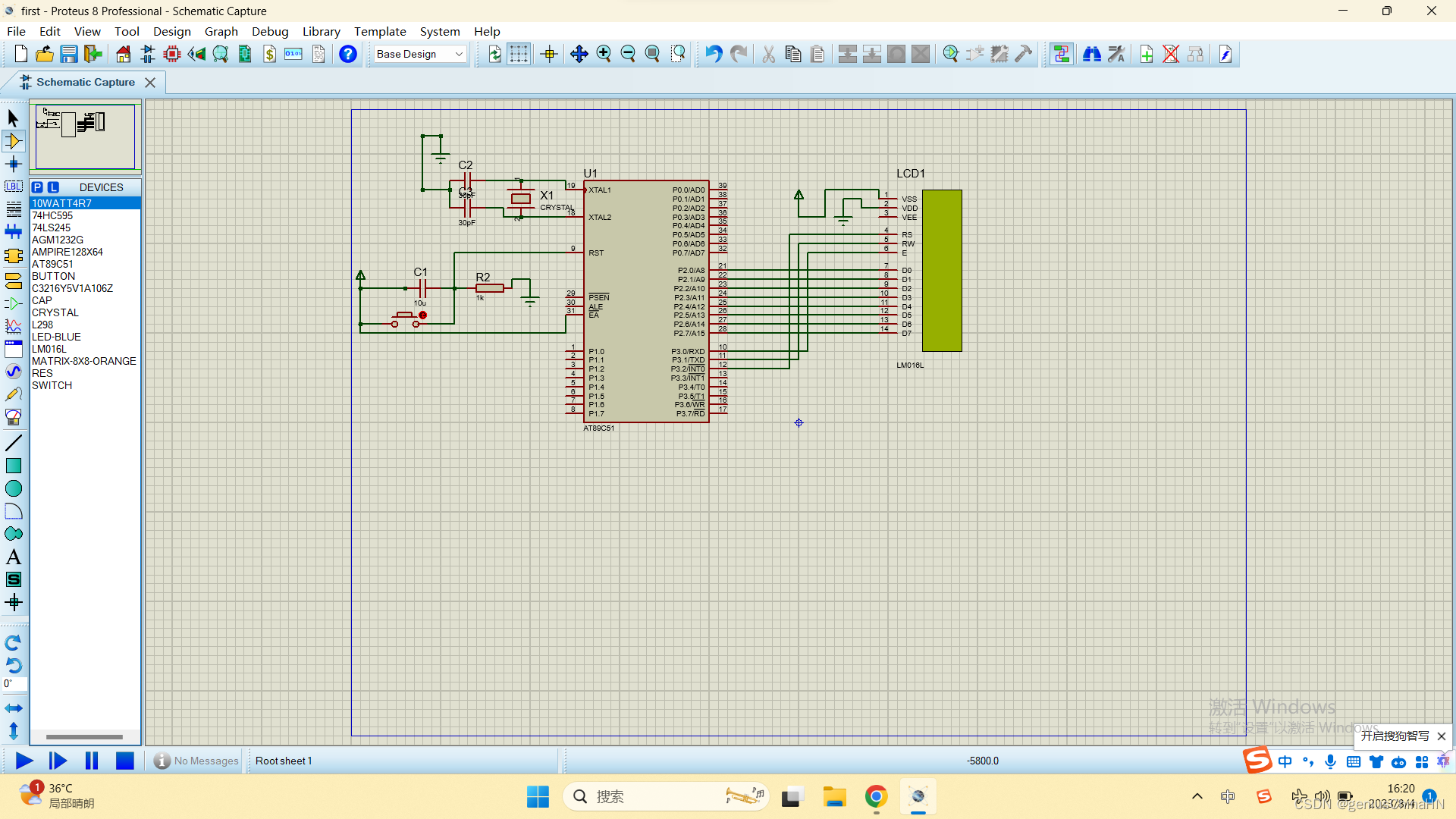Open the Design menu
Viewport: 1456px width, 819px height.
click(172, 31)
